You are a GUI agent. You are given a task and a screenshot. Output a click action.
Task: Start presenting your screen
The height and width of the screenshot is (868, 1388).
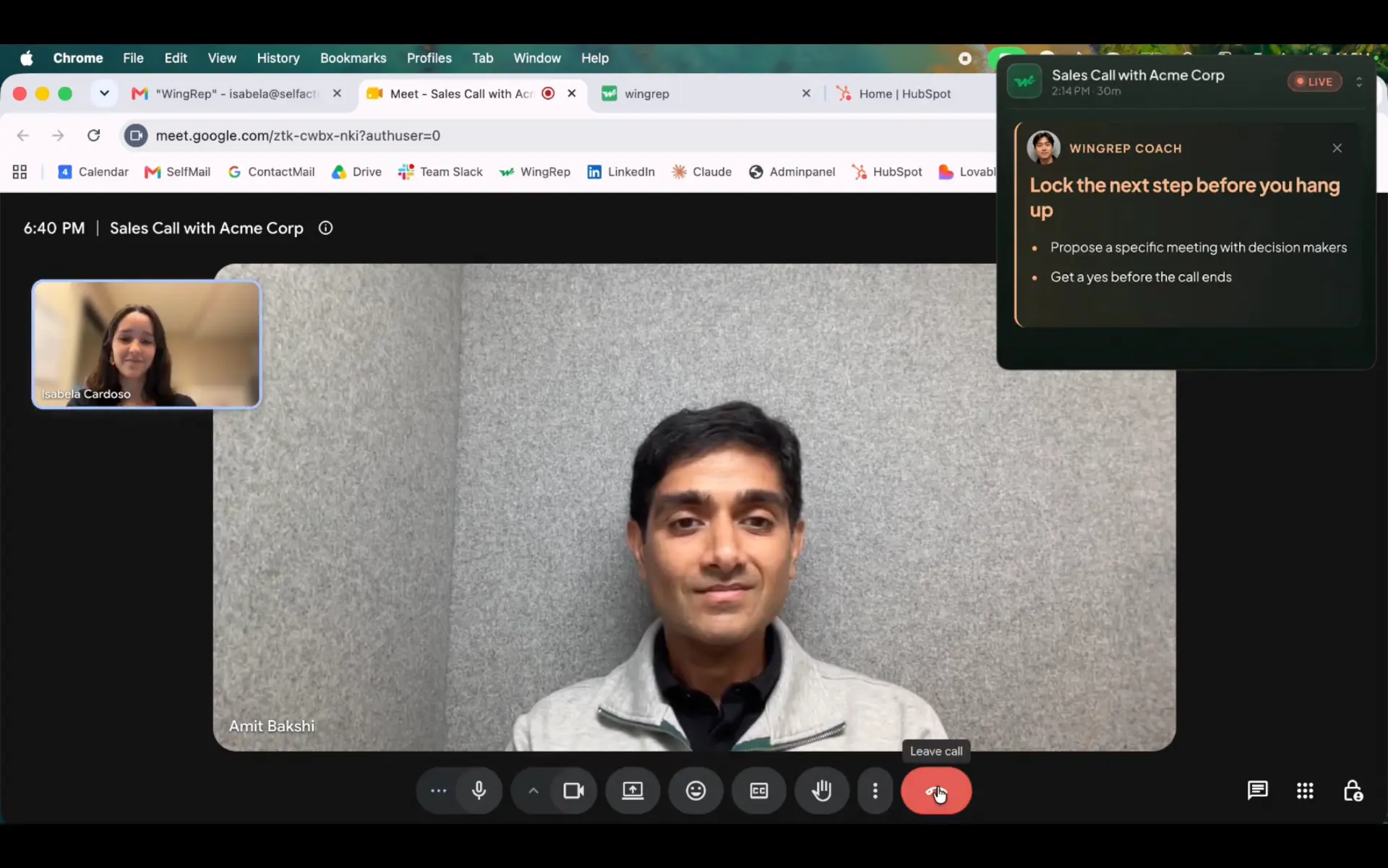633,791
